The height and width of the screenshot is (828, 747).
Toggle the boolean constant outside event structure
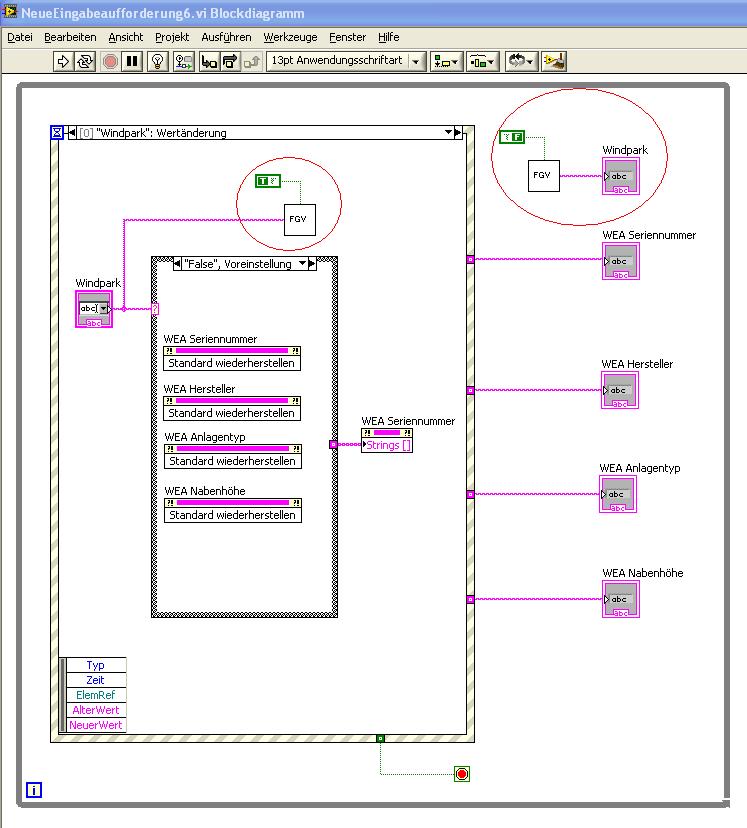512,137
